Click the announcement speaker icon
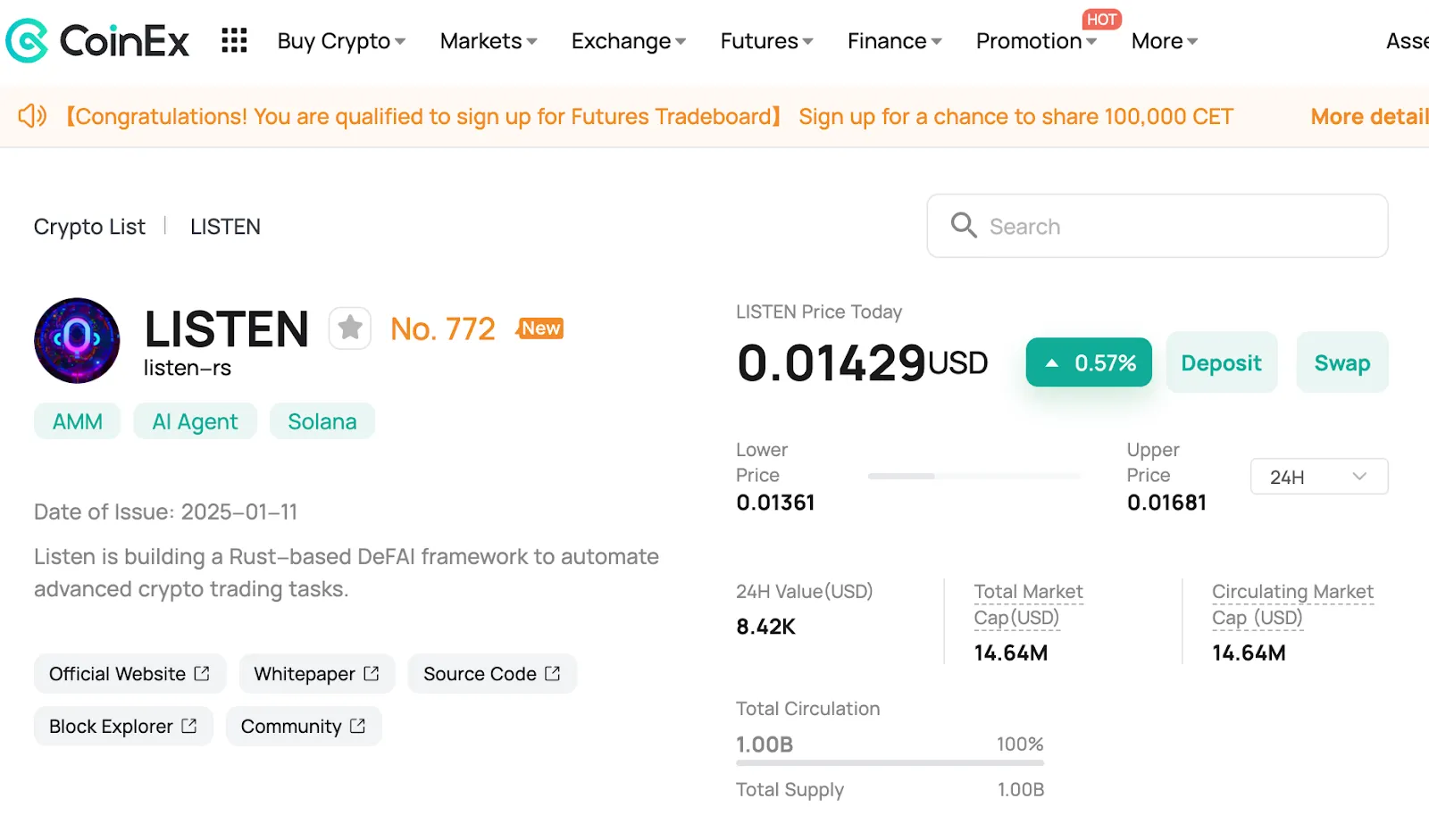Viewport: 1429px width, 840px height. click(x=32, y=116)
